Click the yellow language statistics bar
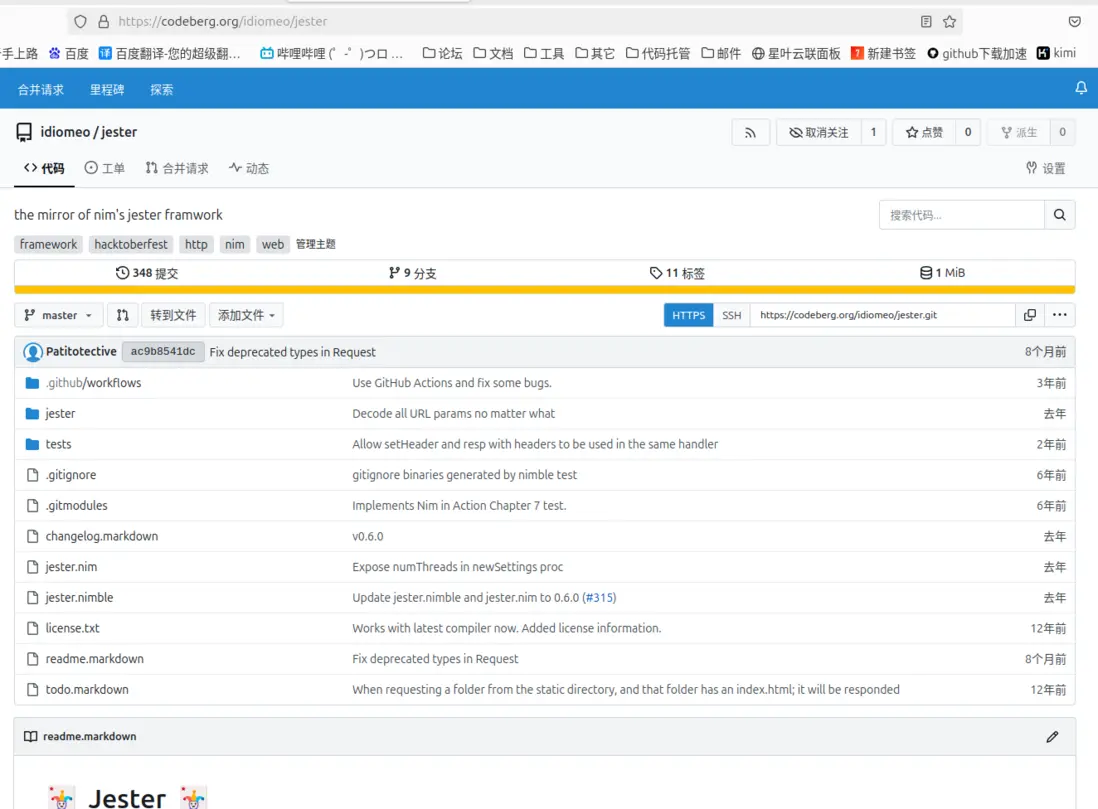The height and width of the screenshot is (809, 1098). (x=545, y=290)
